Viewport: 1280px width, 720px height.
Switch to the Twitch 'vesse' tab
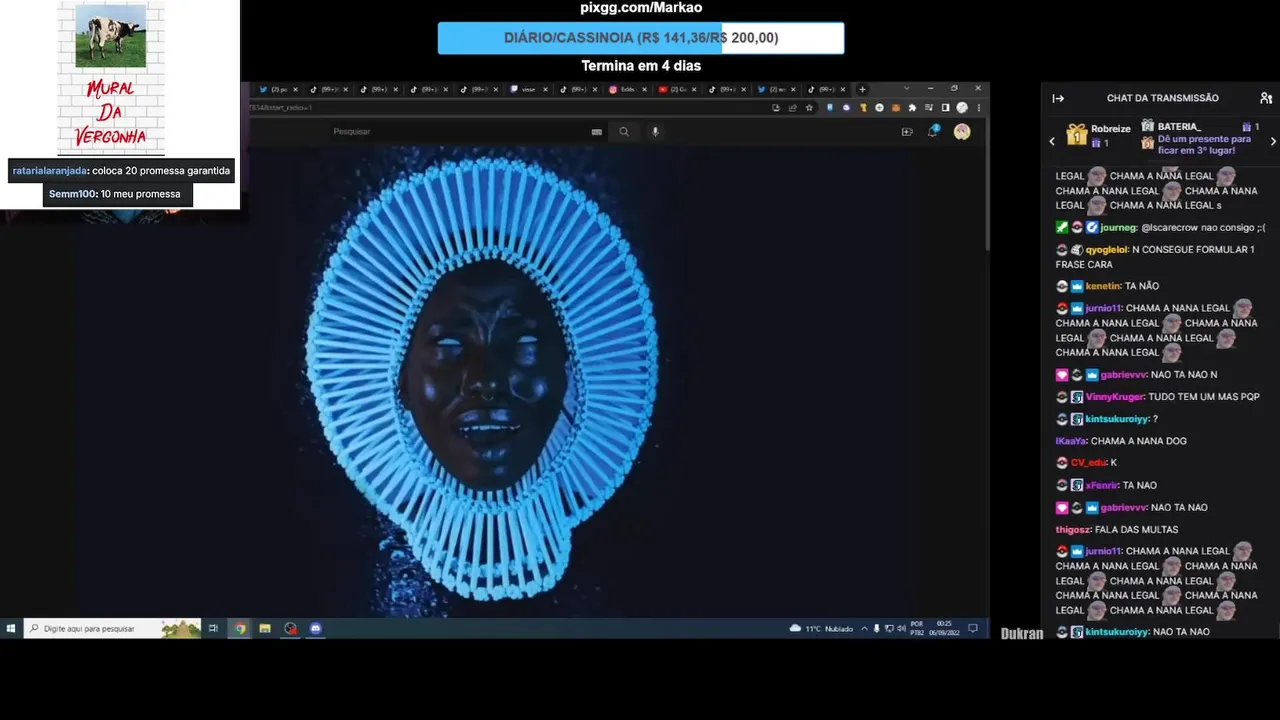tap(528, 89)
